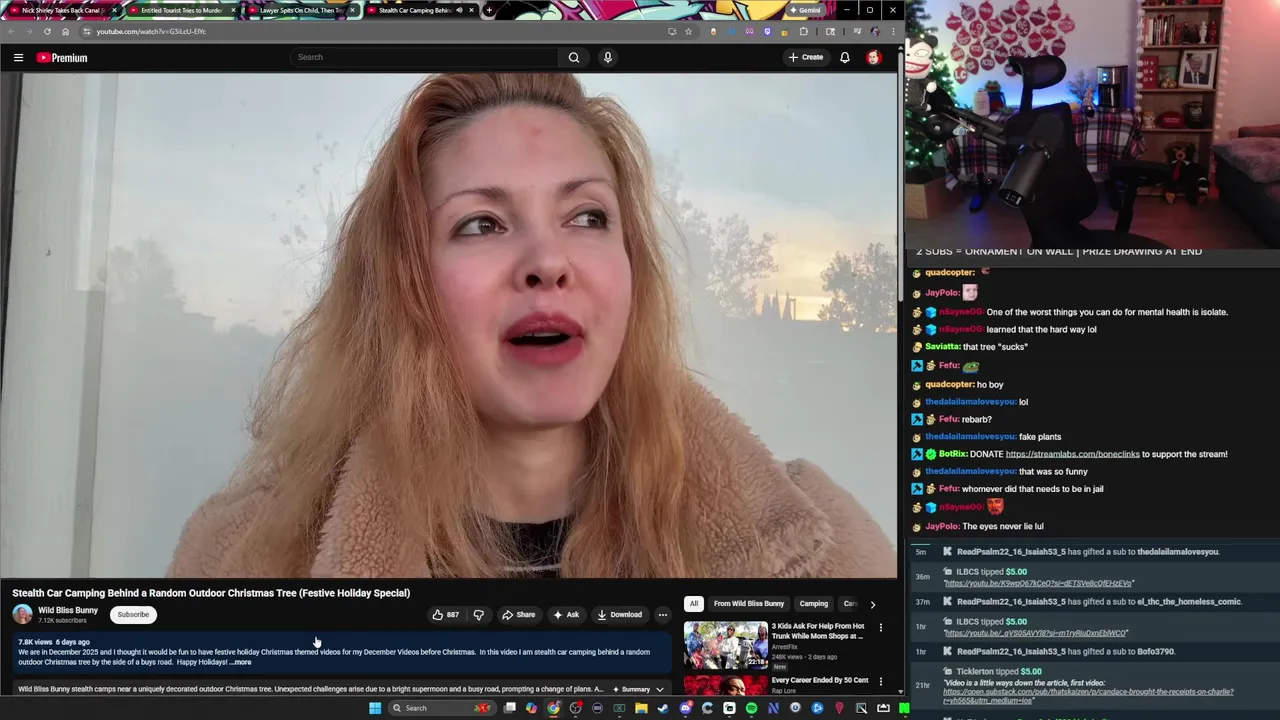Switch to Entitled Tourist Tries to Murder tab

coord(181,10)
